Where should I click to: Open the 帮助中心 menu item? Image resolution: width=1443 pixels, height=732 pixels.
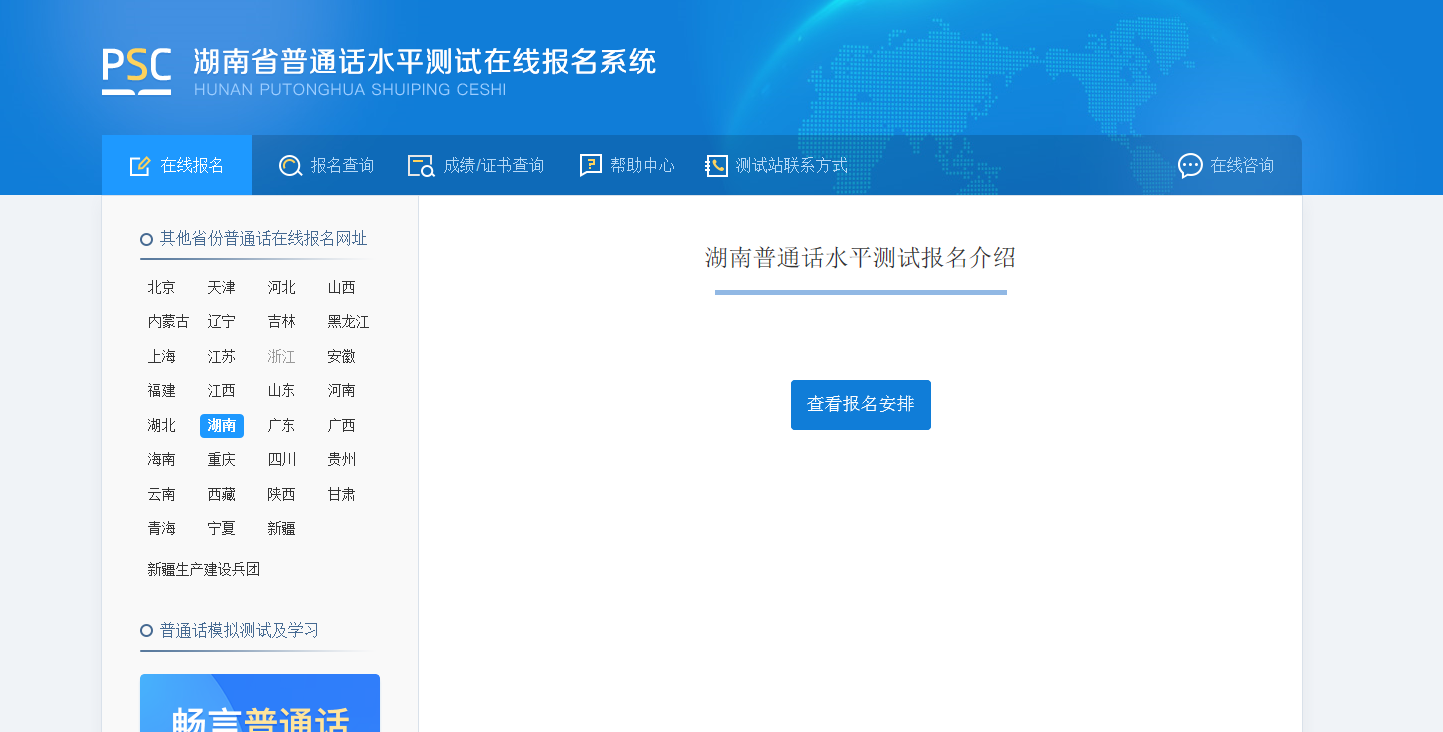click(642, 166)
